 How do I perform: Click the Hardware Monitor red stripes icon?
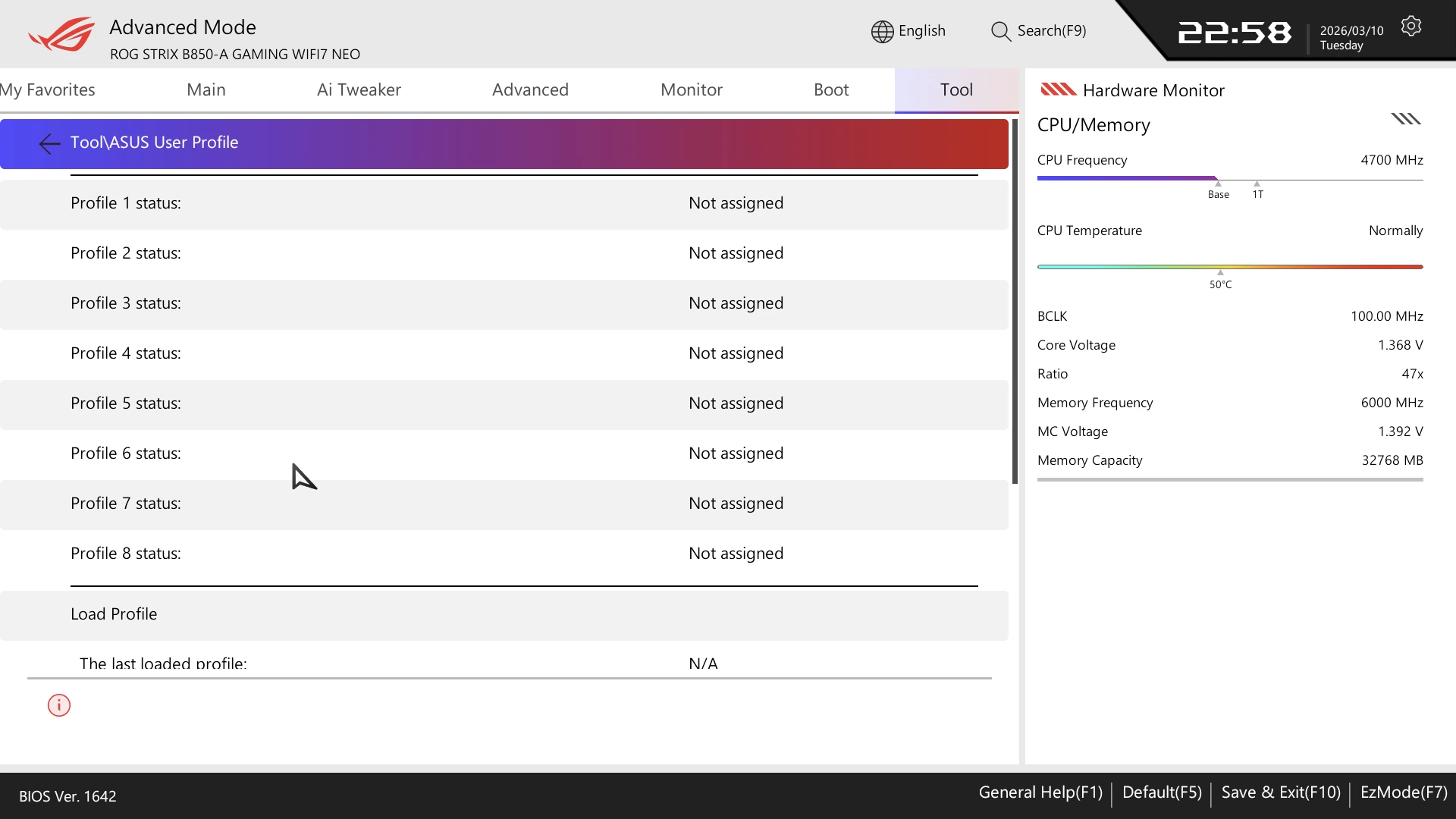click(x=1058, y=90)
